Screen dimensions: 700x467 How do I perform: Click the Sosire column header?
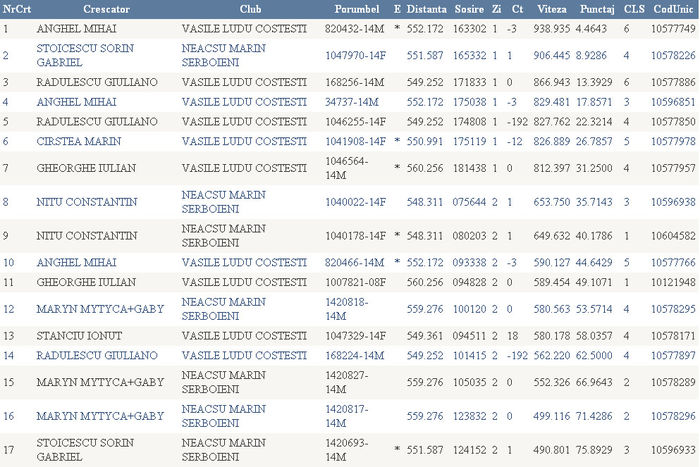click(470, 8)
